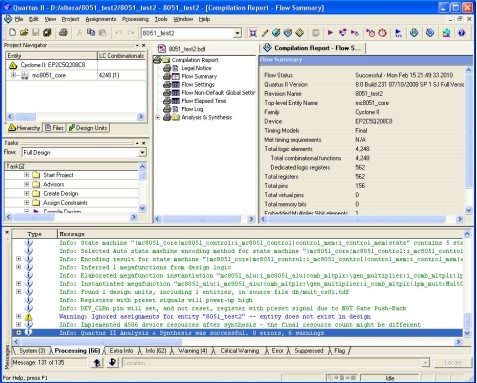
Task: Expand the Assign Constraints task
Action: coord(27,202)
